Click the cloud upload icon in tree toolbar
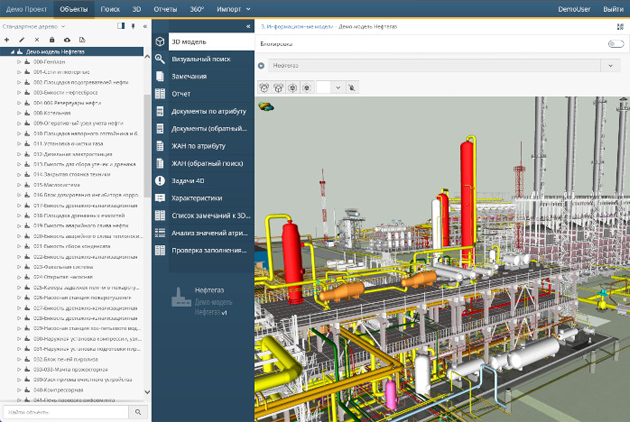 [x=67, y=39]
